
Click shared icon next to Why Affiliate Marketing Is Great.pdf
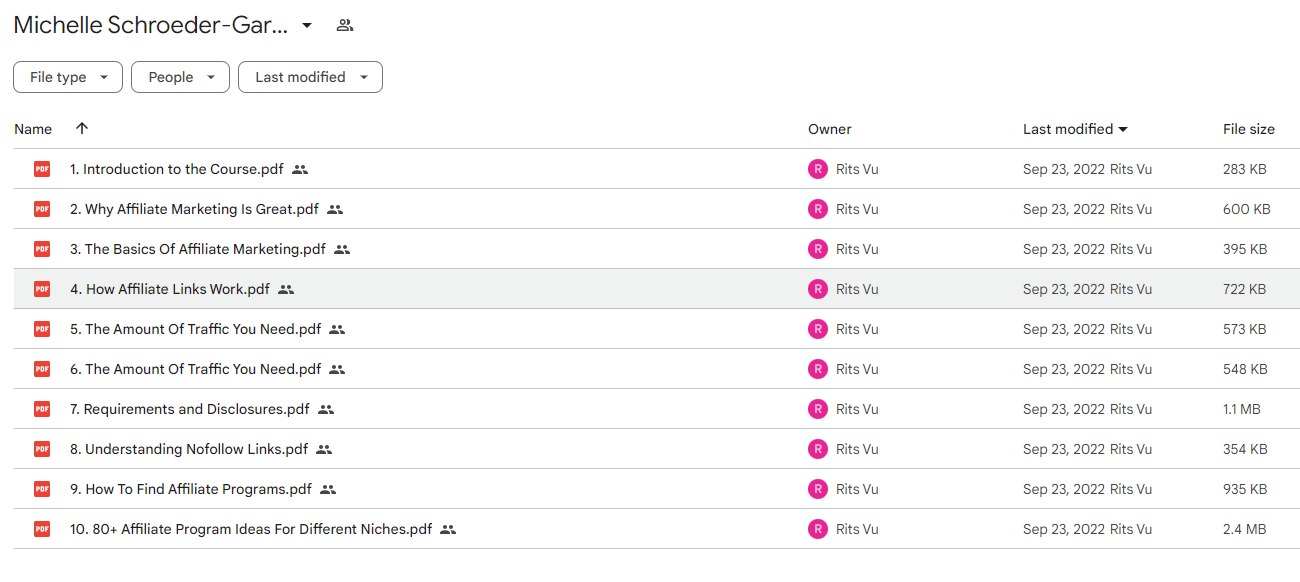coord(335,209)
